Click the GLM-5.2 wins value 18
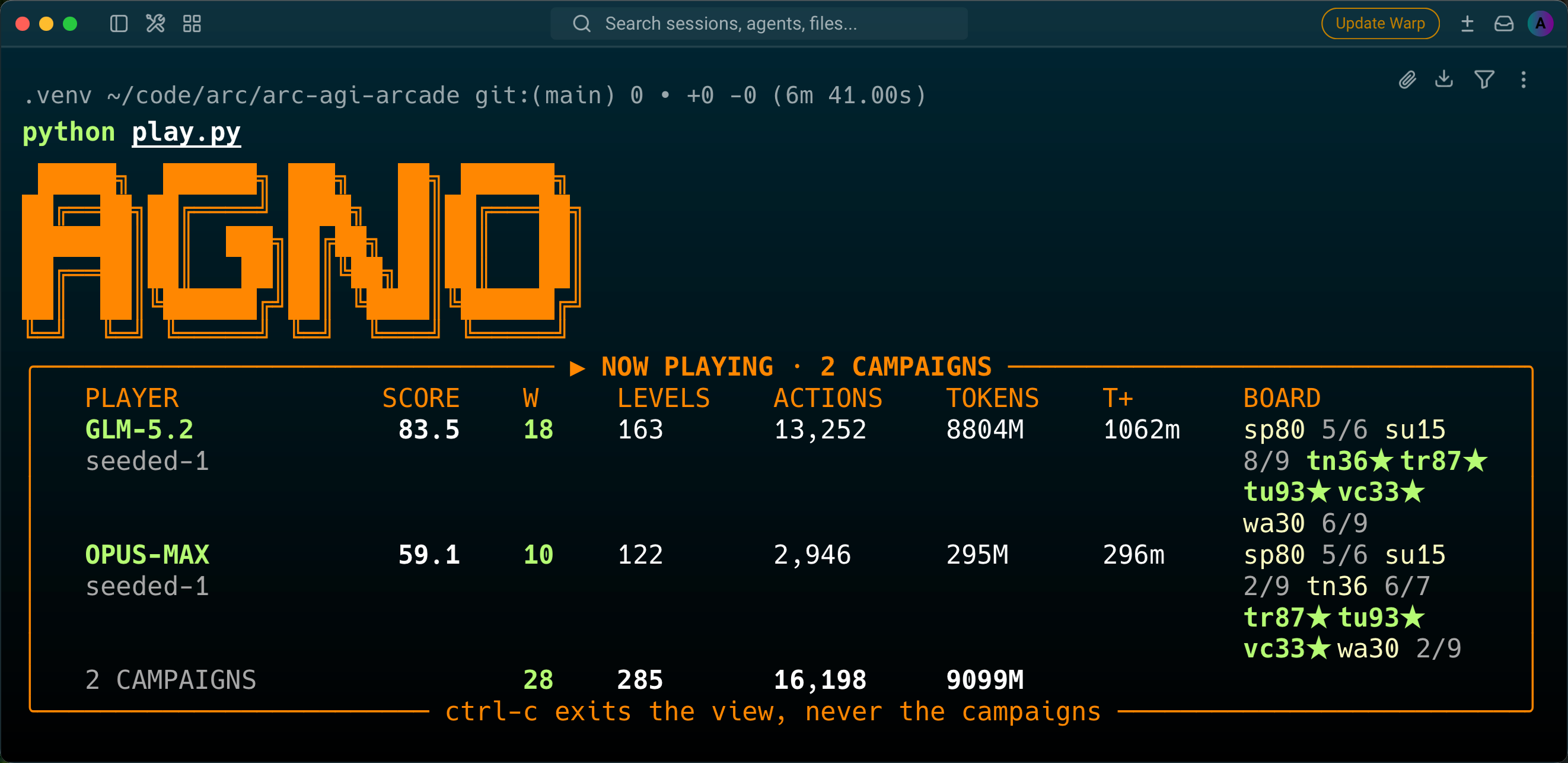The width and height of the screenshot is (1568, 763). (x=538, y=430)
